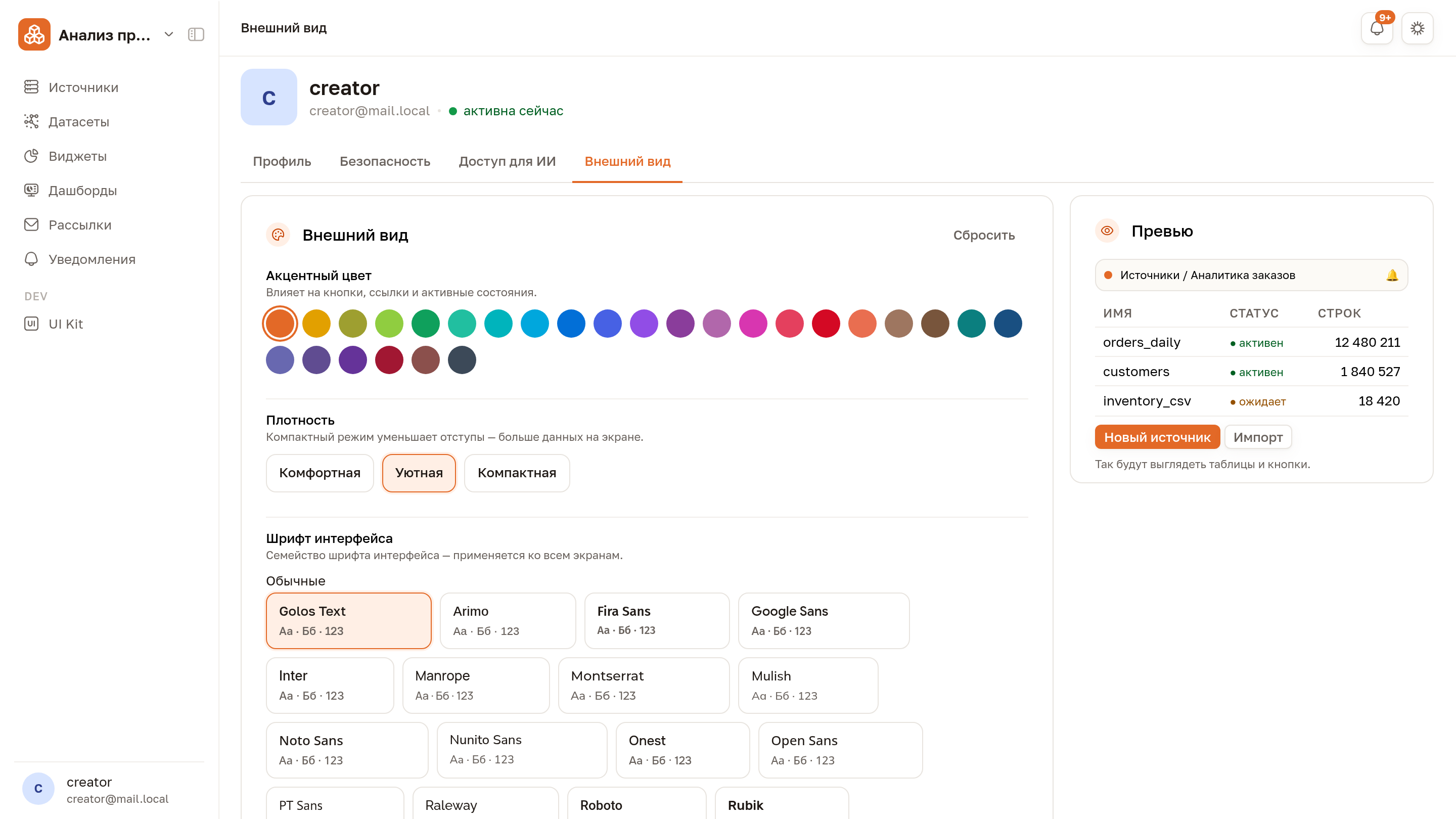
Task: Click the Сбросить reset link
Action: [x=984, y=235]
